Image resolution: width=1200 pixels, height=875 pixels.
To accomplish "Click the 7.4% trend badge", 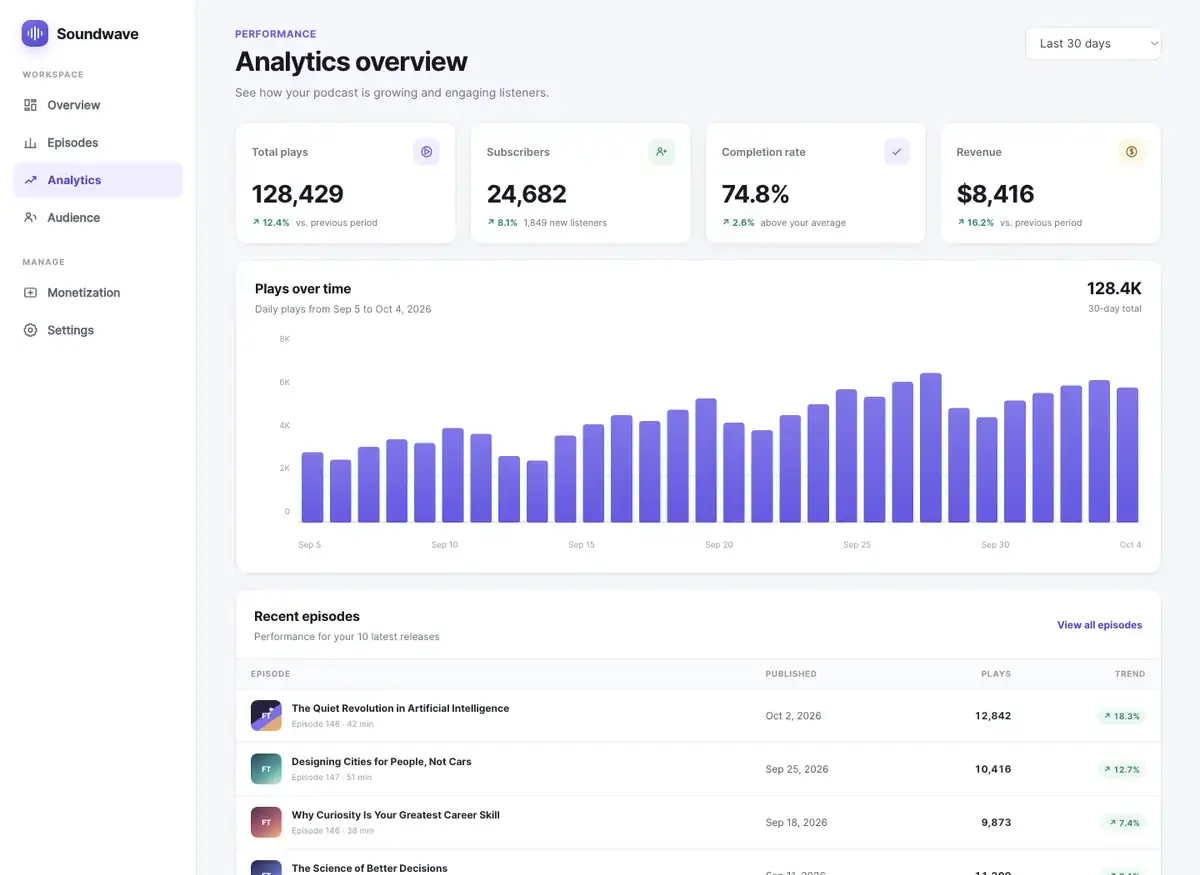I will [x=1124, y=823].
